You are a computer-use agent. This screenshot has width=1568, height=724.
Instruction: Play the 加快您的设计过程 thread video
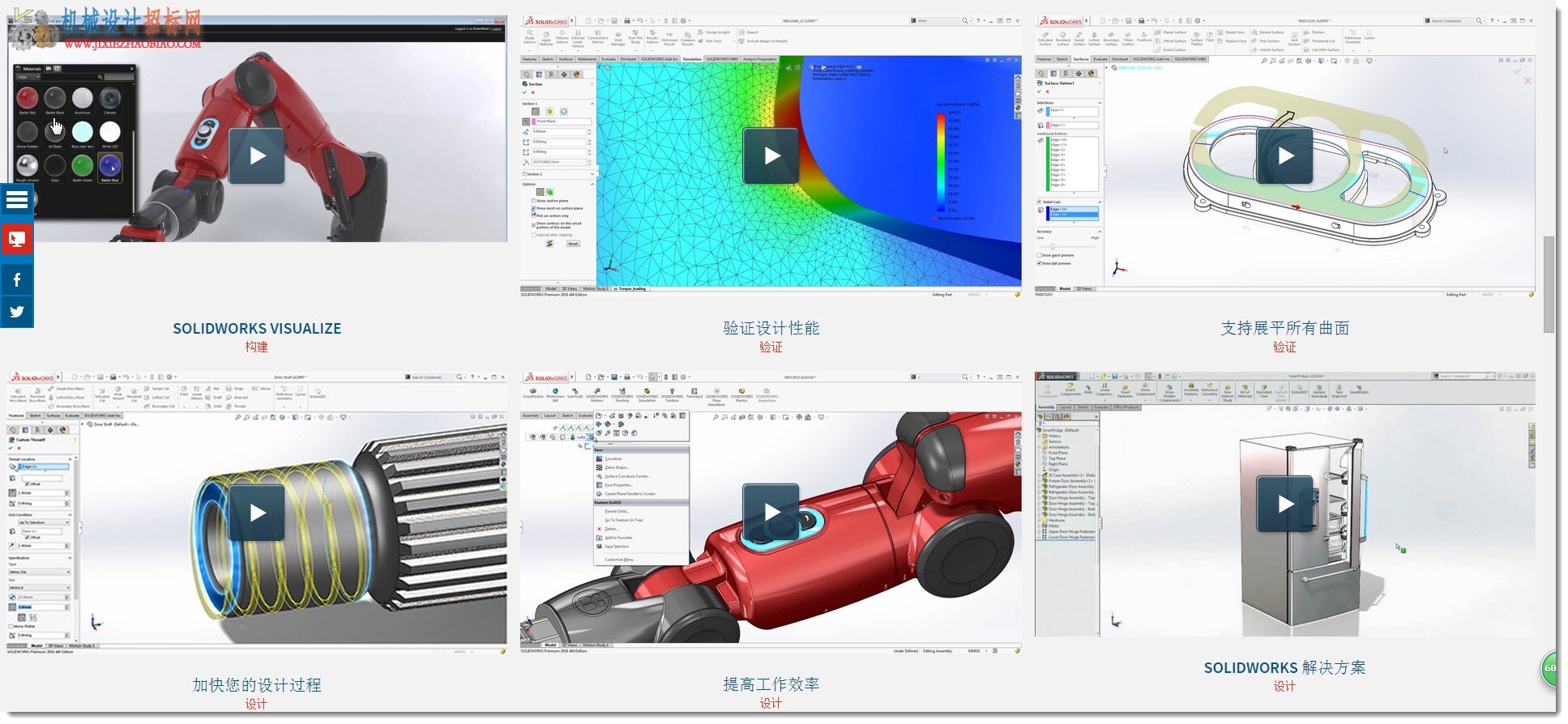257,513
